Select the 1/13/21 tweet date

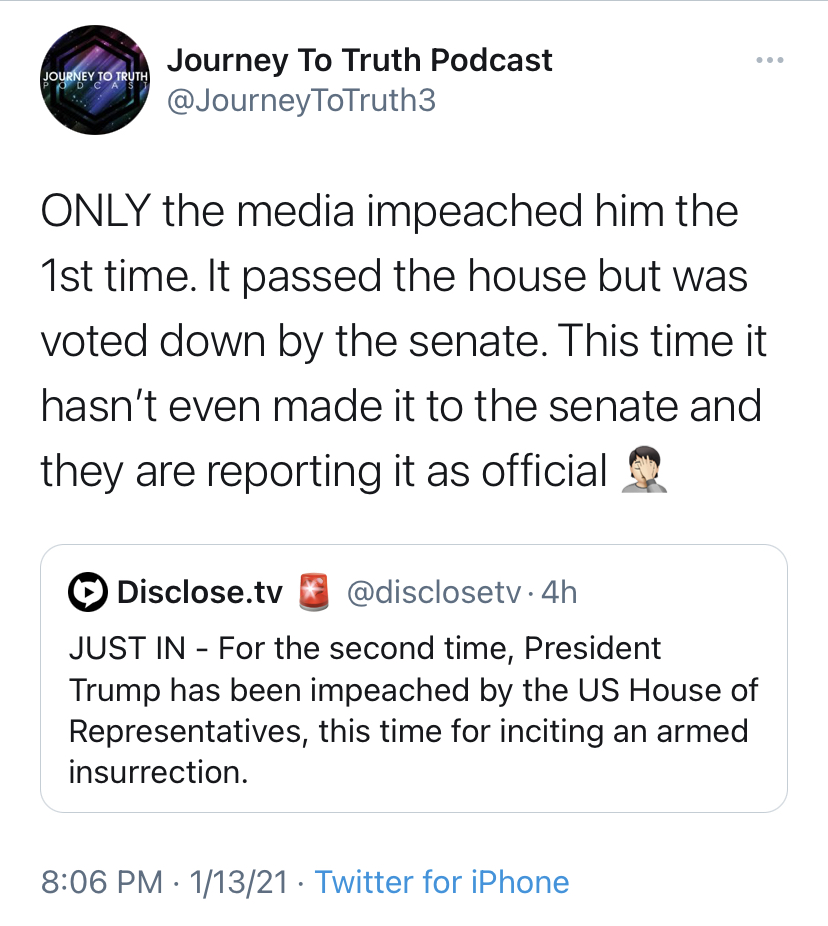236,882
